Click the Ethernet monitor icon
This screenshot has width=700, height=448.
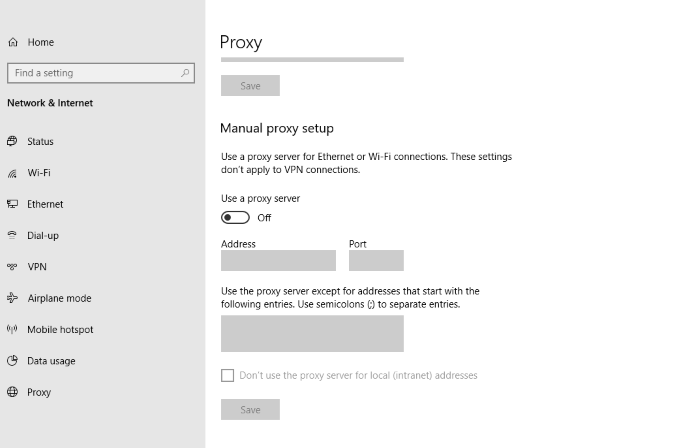[x=13, y=204]
